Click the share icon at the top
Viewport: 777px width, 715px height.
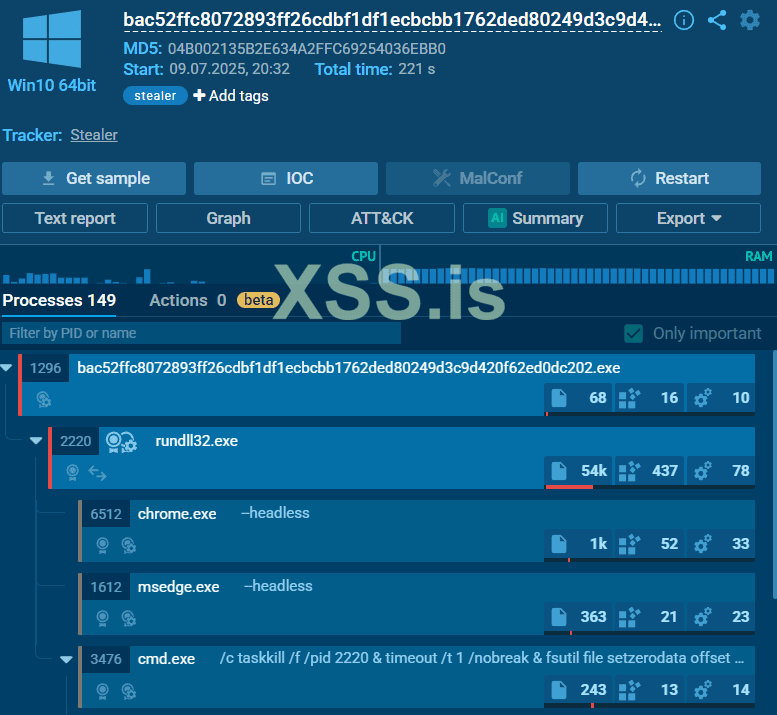point(717,20)
